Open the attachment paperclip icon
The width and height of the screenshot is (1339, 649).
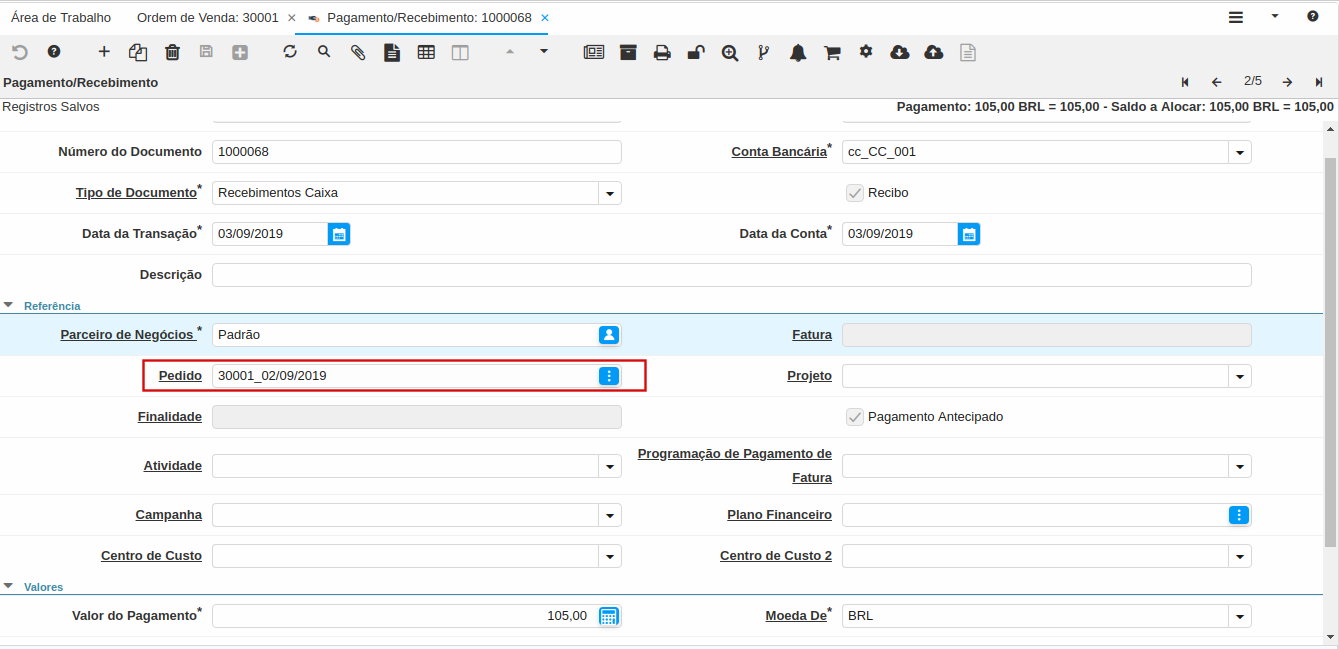(358, 52)
